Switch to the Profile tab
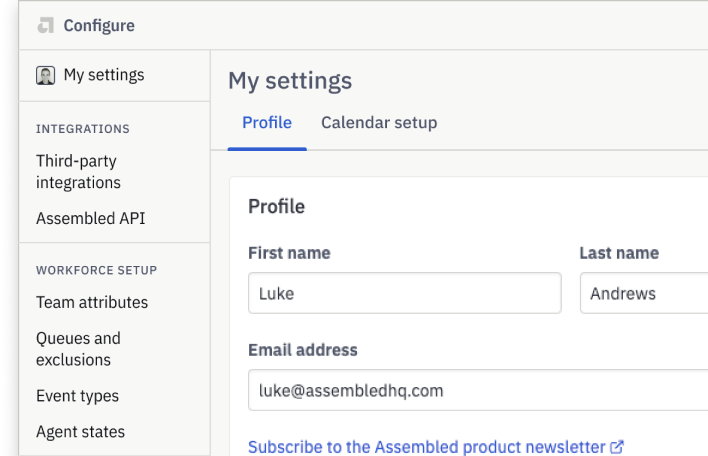Image resolution: width=708 pixels, height=456 pixels. 267,123
